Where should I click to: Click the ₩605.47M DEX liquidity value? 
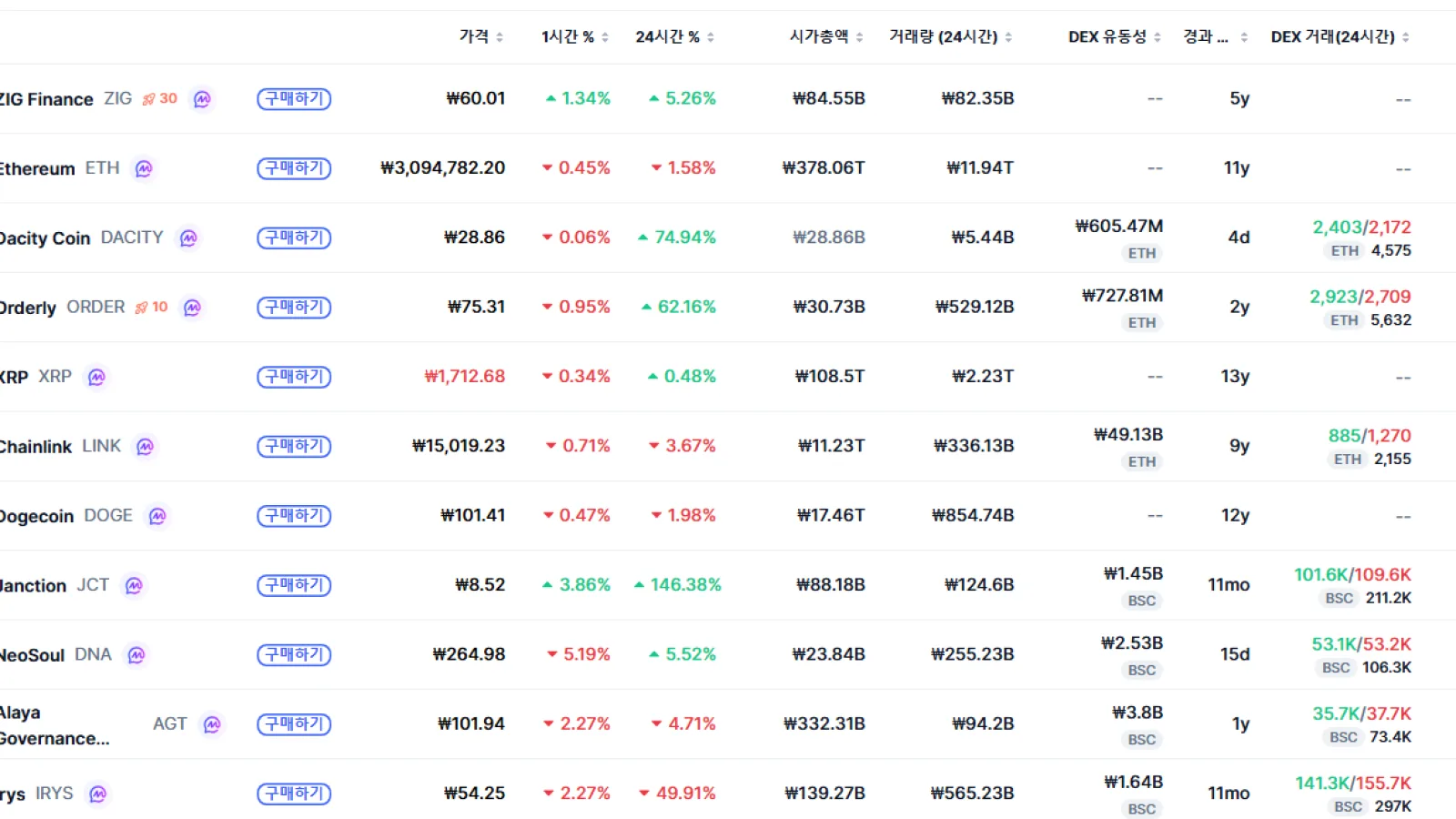[x=1119, y=226]
